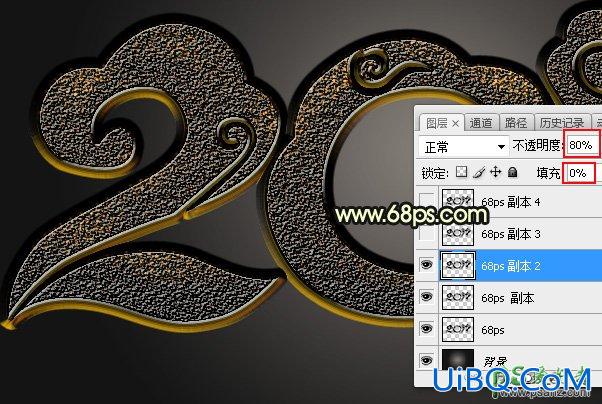Hide the 68ps layer
Screen dimensions: 602x404
tap(427, 329)
